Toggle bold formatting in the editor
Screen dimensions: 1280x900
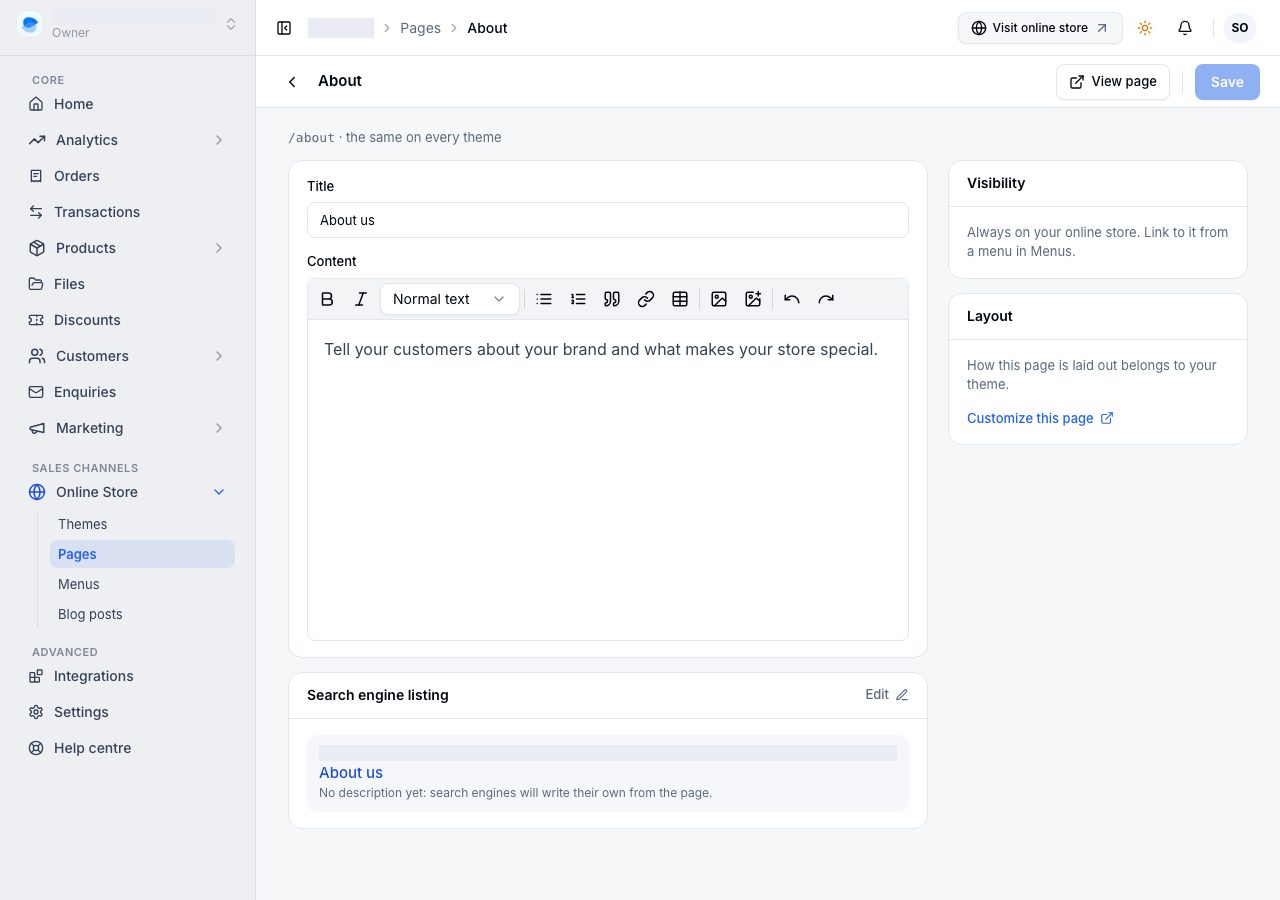click(327, 299)
